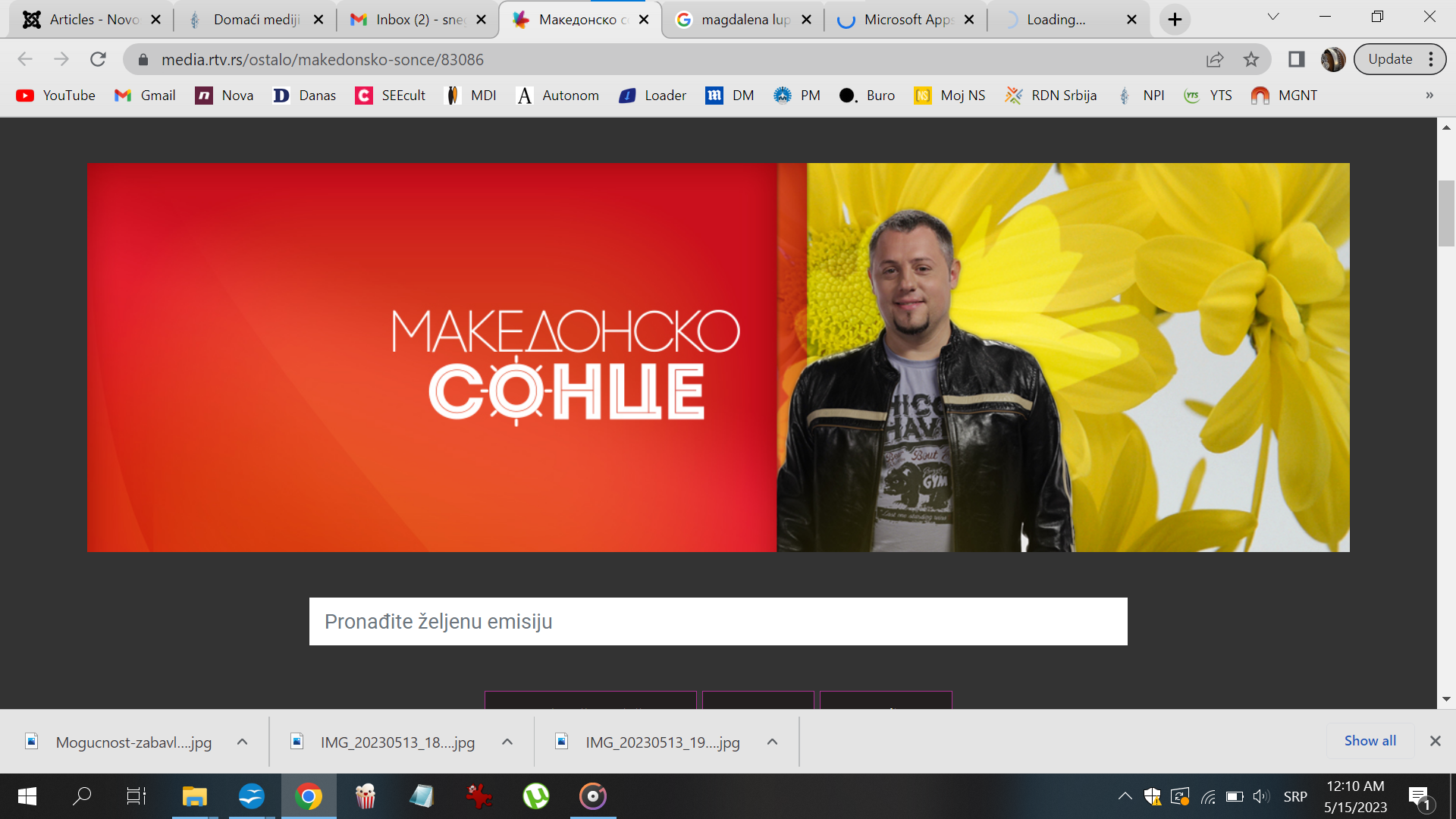Open the YouTube bookmark
Image resolution: width=1456 pixels, height=819 pixels.
pos(56,96)
